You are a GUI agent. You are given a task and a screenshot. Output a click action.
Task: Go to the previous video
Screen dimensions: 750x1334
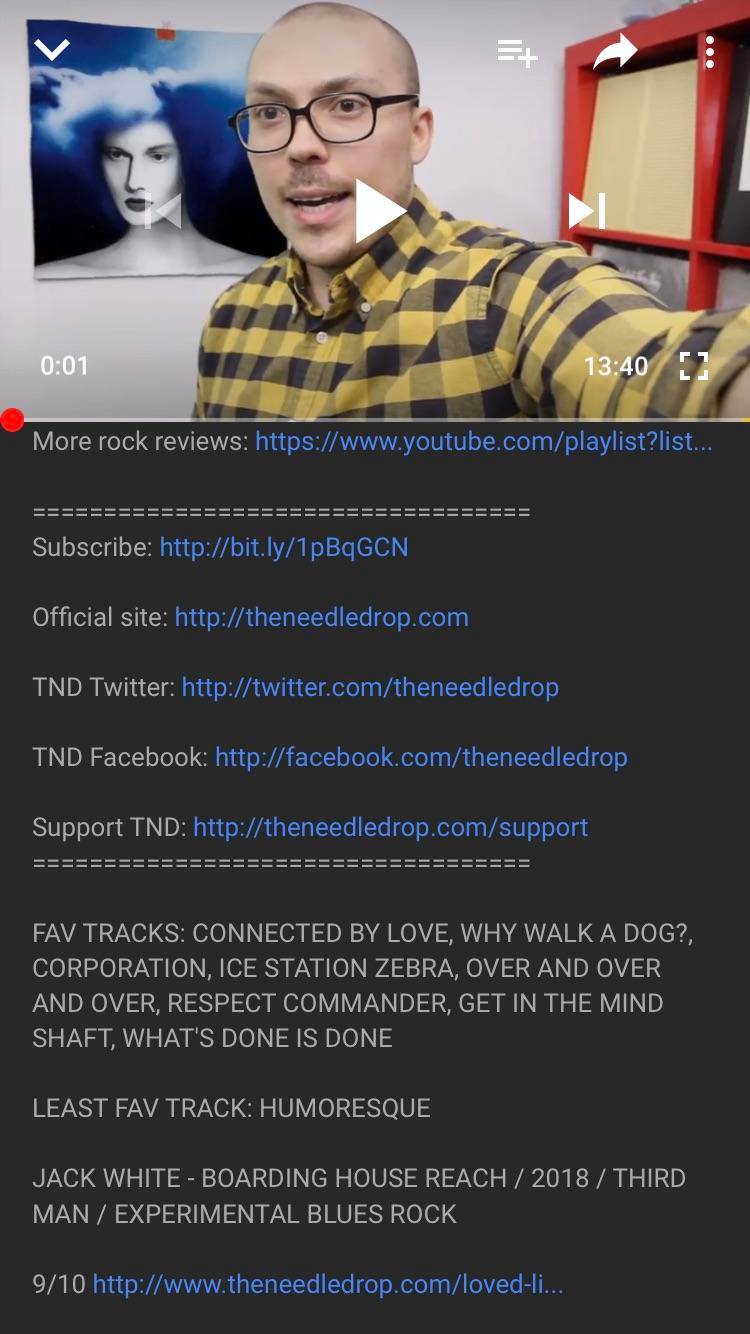tap(164, 211)
